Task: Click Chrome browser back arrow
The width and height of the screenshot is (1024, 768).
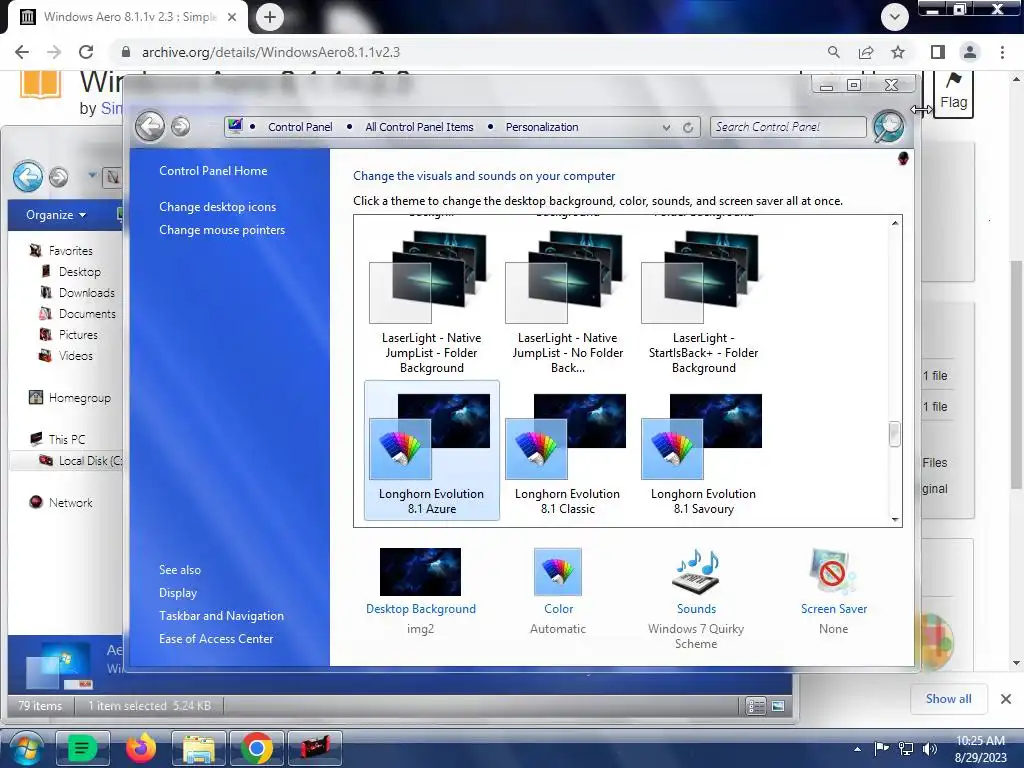Action: tap(22, 52)
